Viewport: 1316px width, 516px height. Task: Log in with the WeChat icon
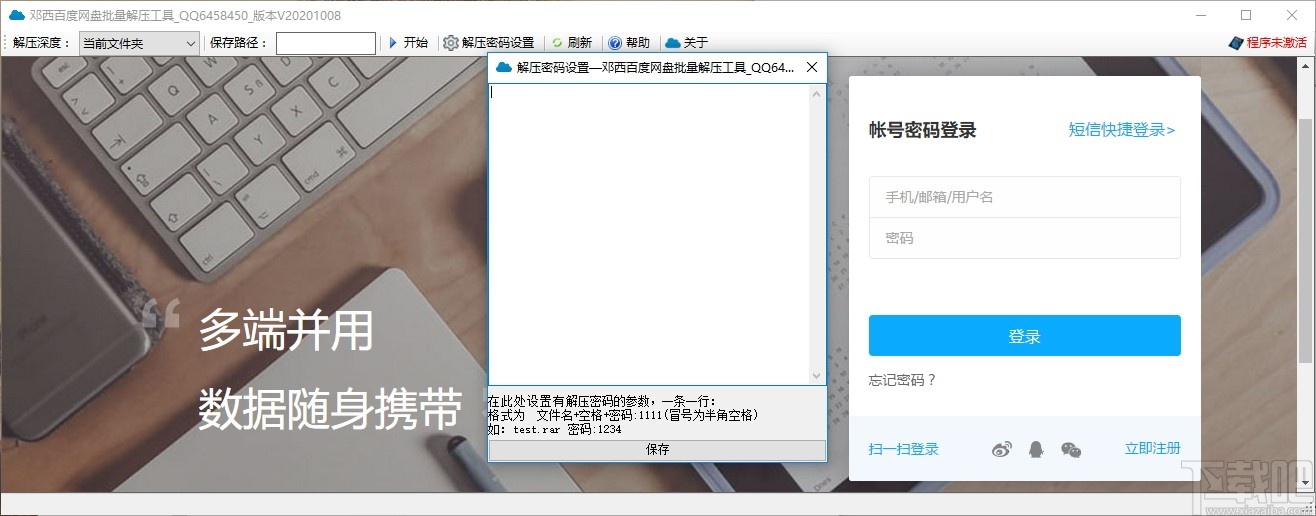[x=1071, y=450]
